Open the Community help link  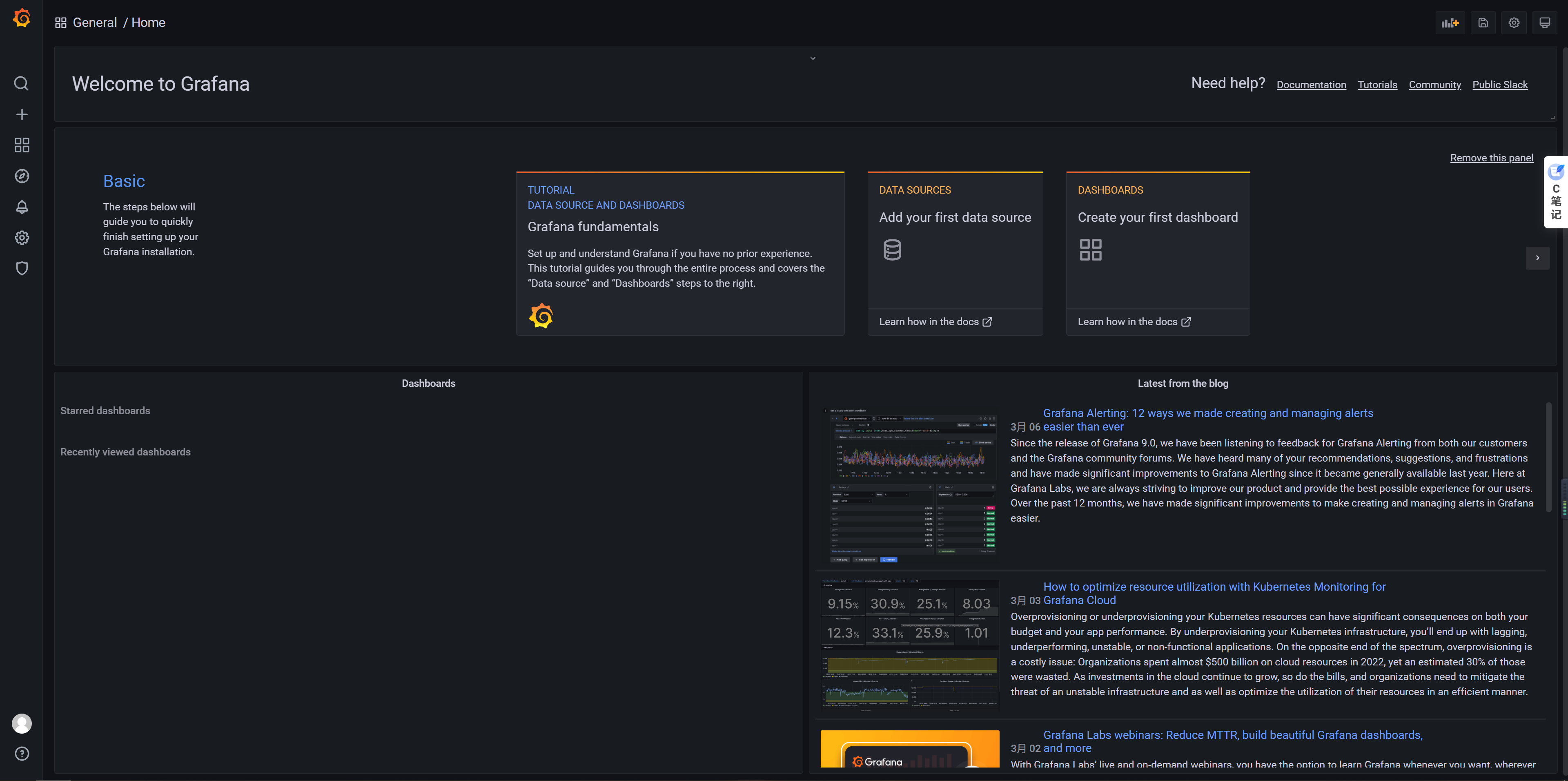(1435, 85)
